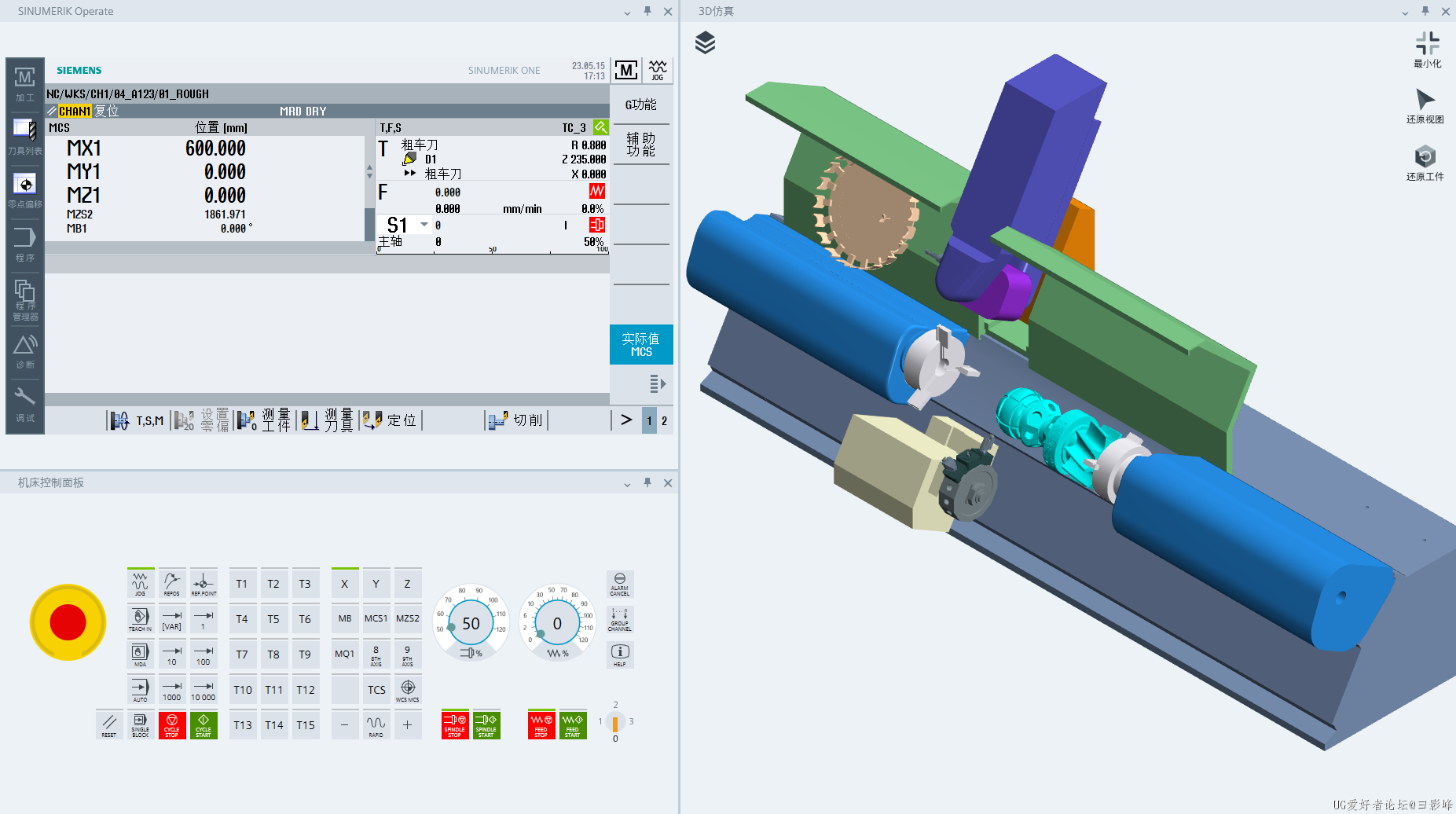Click the plus direction key
This screenshot has height=814, width=1456.
point(408,725)
